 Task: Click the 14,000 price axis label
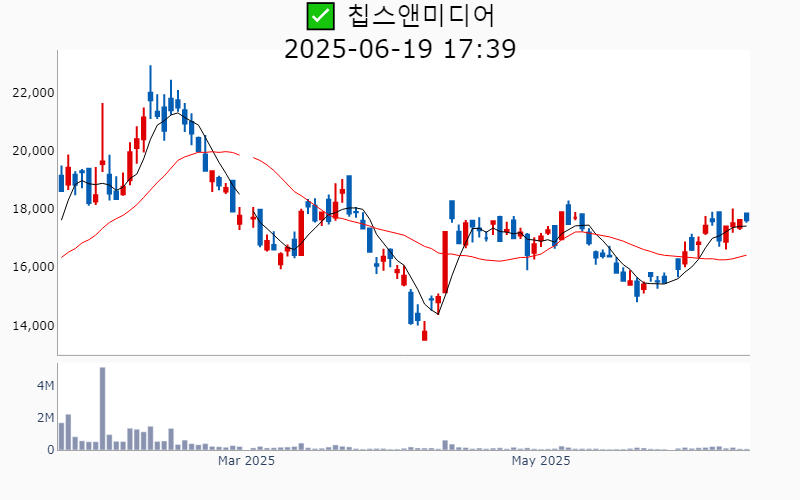pos(33,326)
